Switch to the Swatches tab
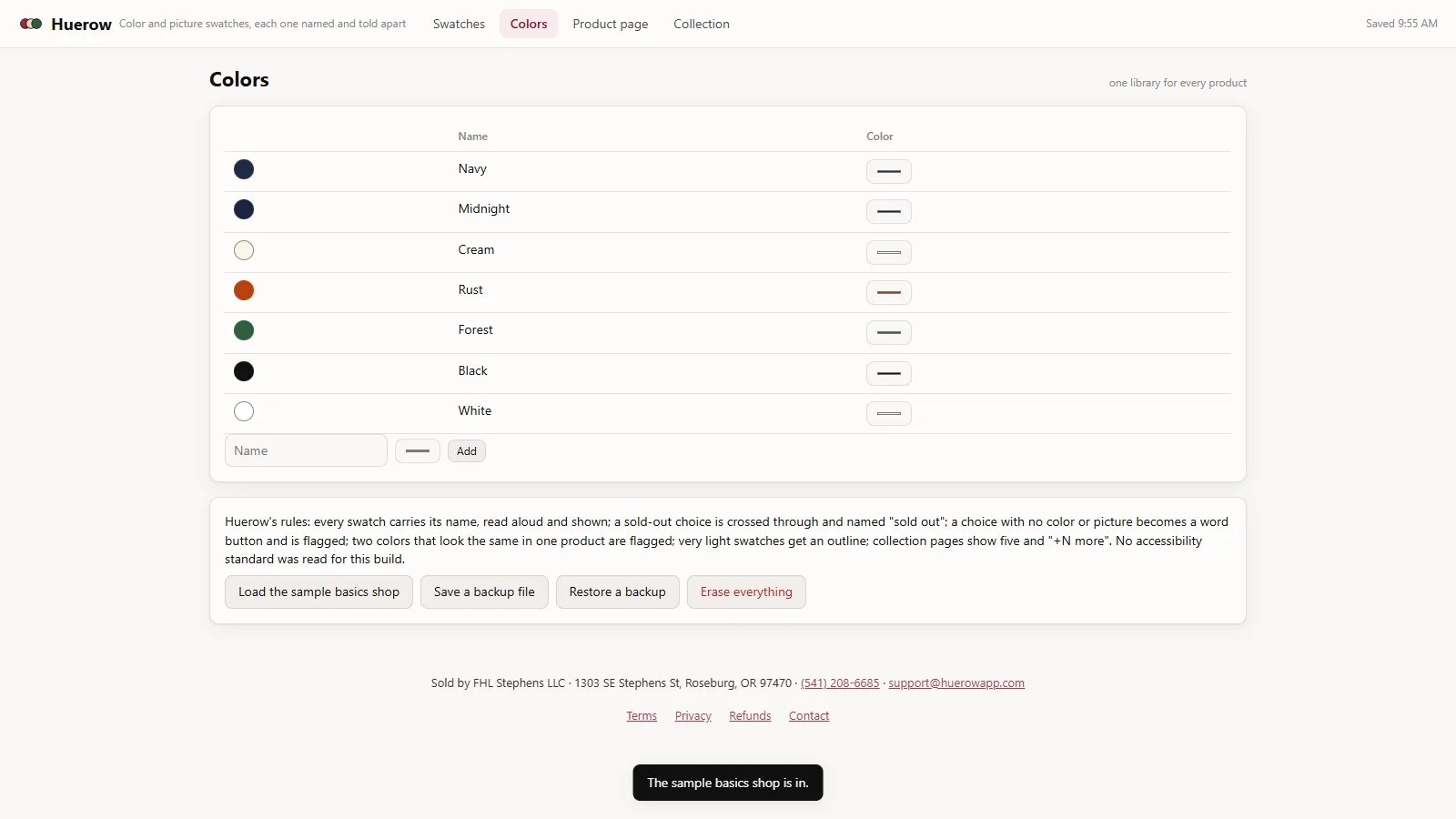Image resolution: width=1456 pixels, height=819 pixels. 459,24
